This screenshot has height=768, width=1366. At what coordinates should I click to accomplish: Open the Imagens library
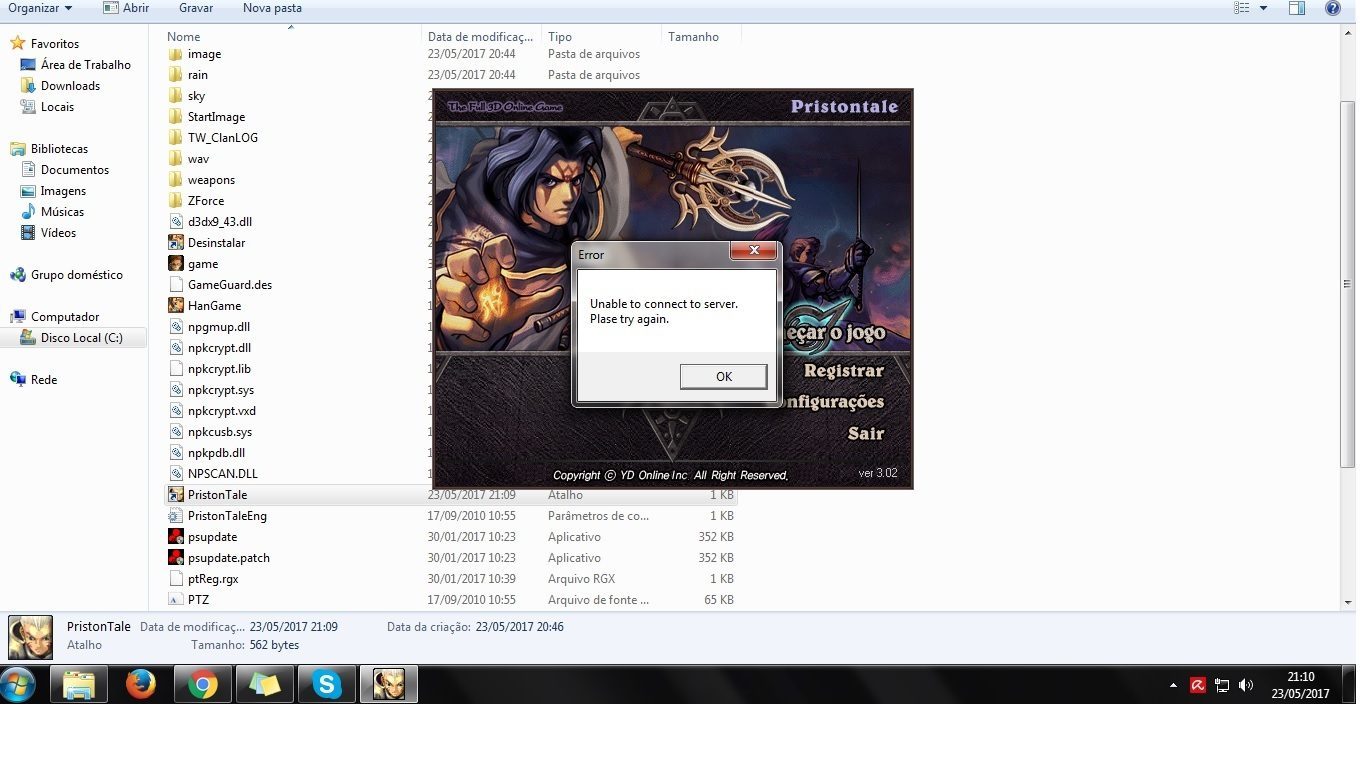(63, 191)
